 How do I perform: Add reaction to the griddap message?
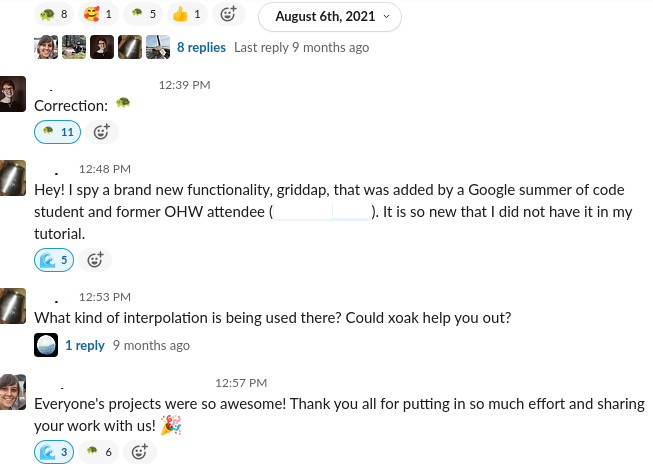(95, 260)
